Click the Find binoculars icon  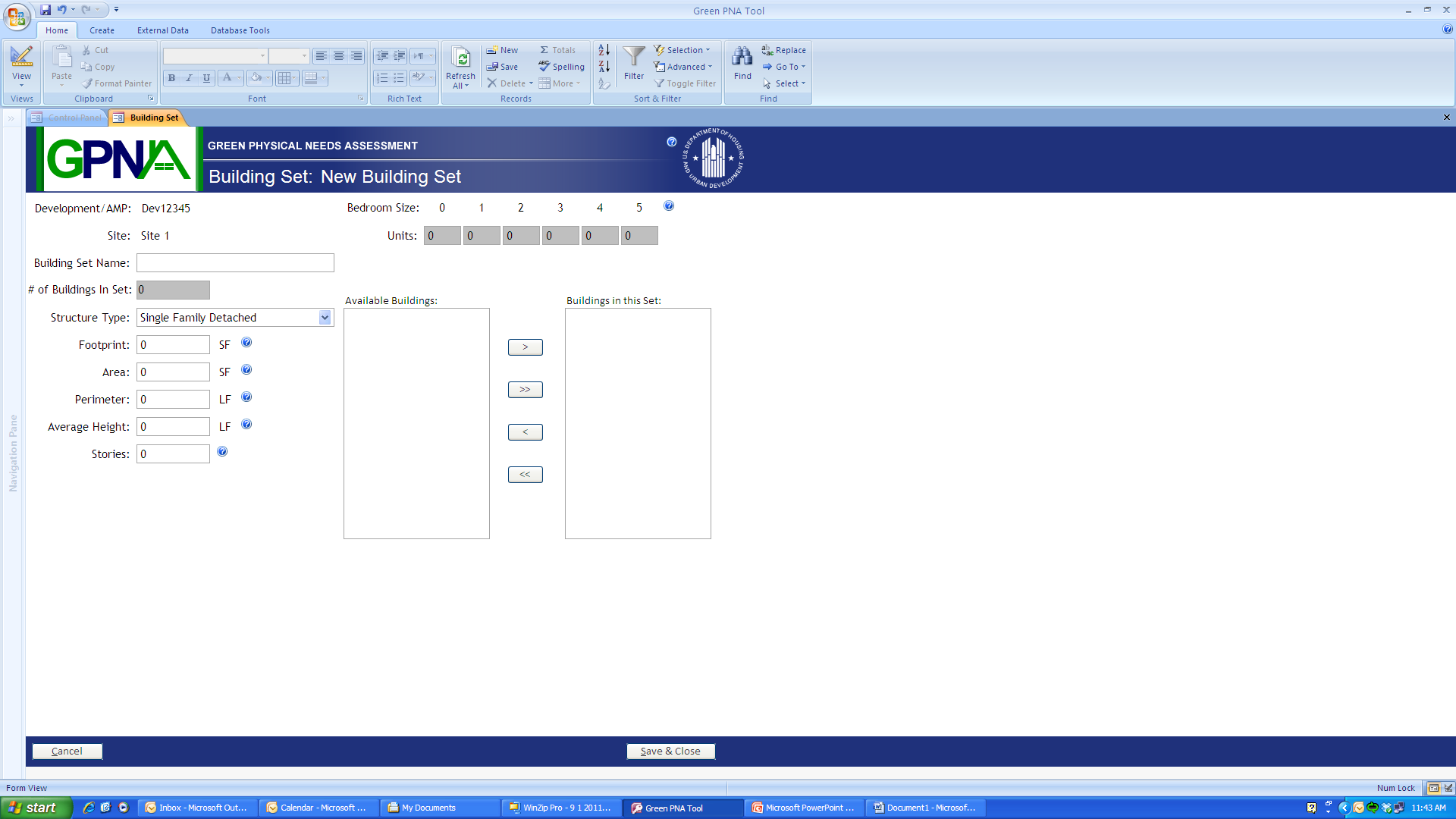(x=742, y=58)
